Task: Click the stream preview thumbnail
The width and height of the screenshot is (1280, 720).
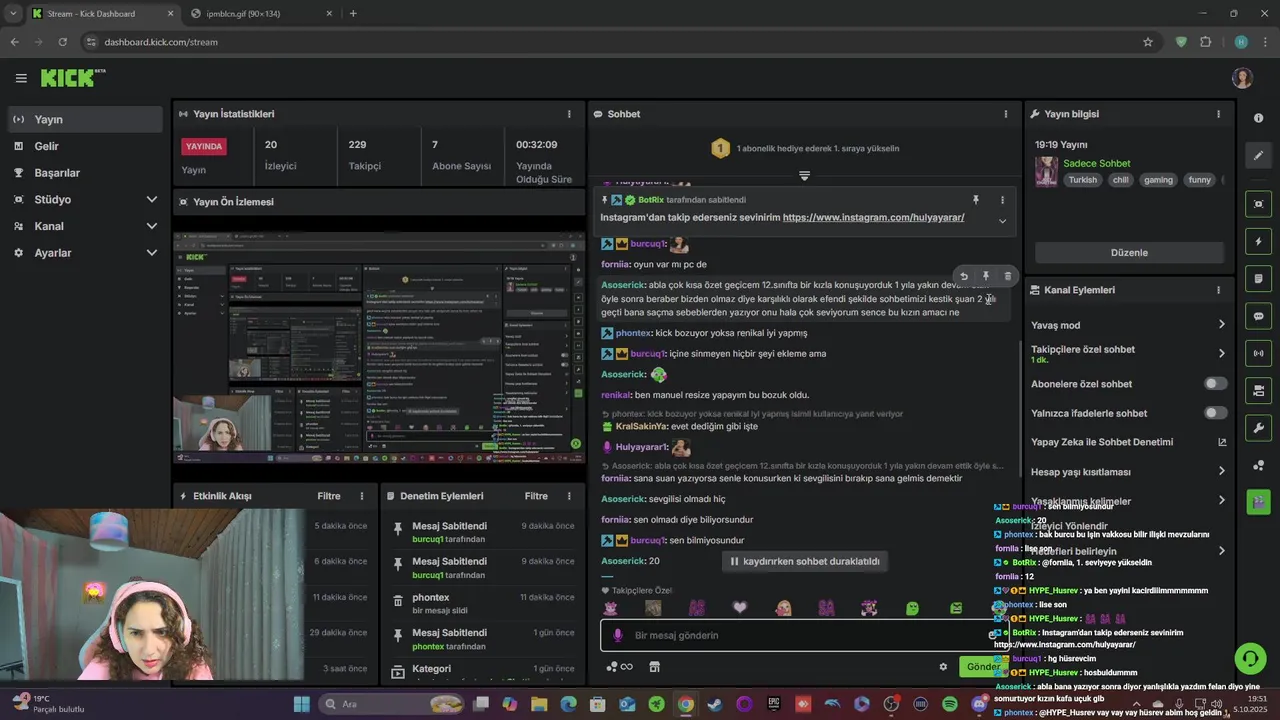Action: tap(379, 348)
